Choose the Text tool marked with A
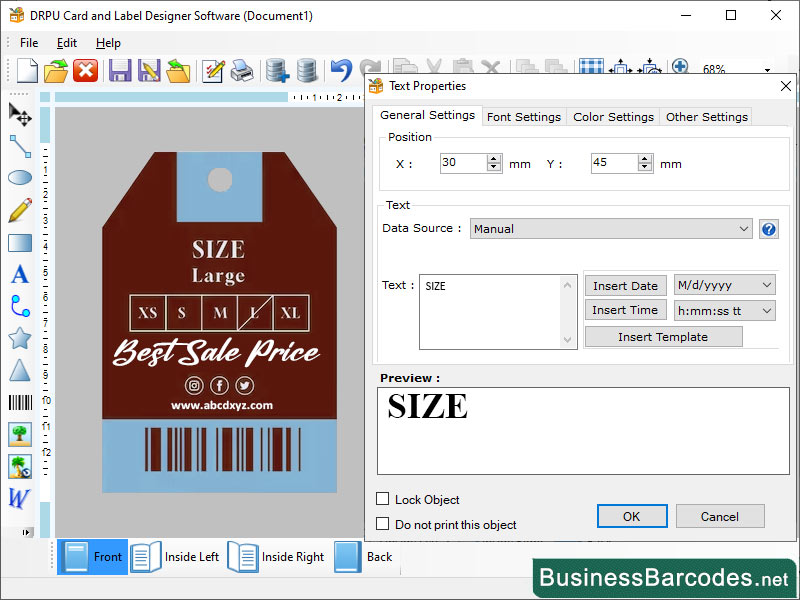Image resolution: width=800 pixels, height=600 pixels. 20,273
